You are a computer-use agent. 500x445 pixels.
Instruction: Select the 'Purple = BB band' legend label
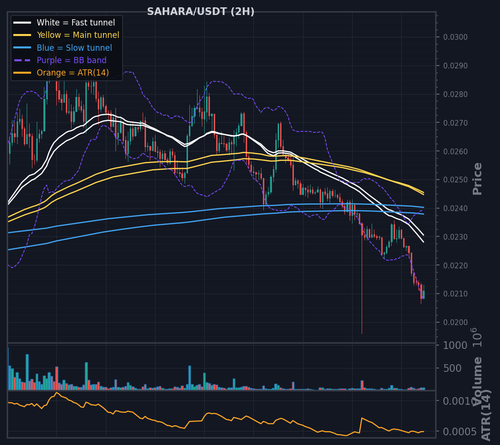click(72, 60)
